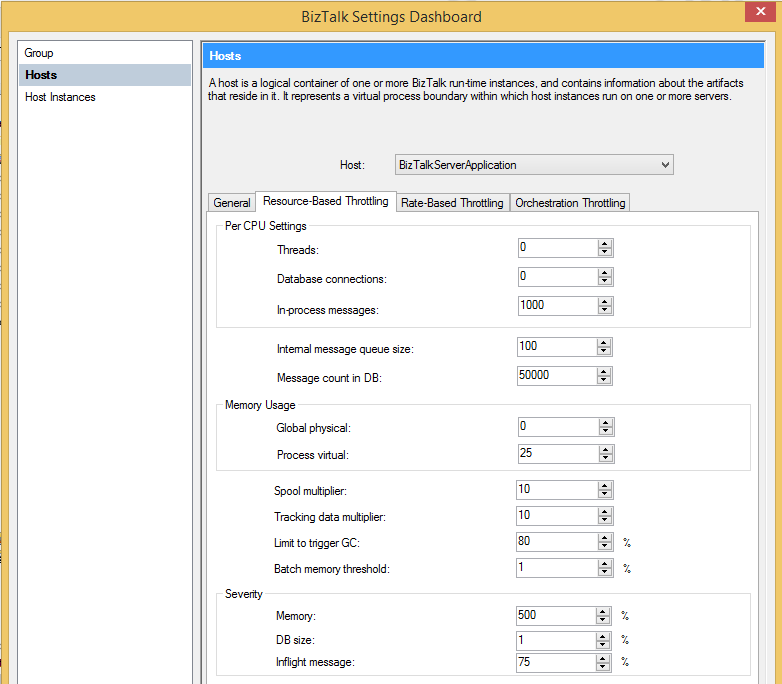This screenshot has width=782, height=684.
Task: Increase Message count in DB value
Action: tap(604, 371)
